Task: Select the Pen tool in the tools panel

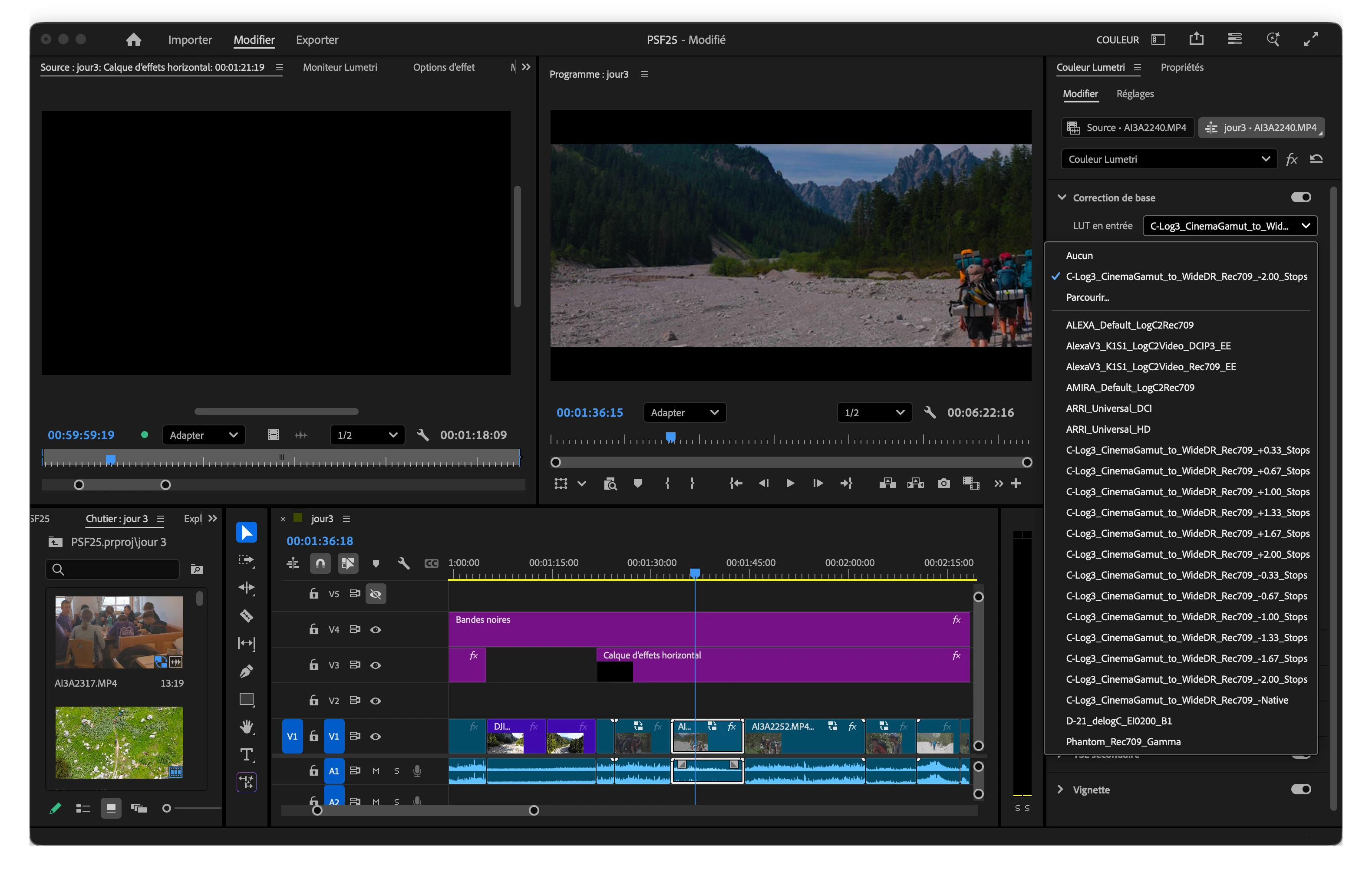Action: (x=246, y=671)
